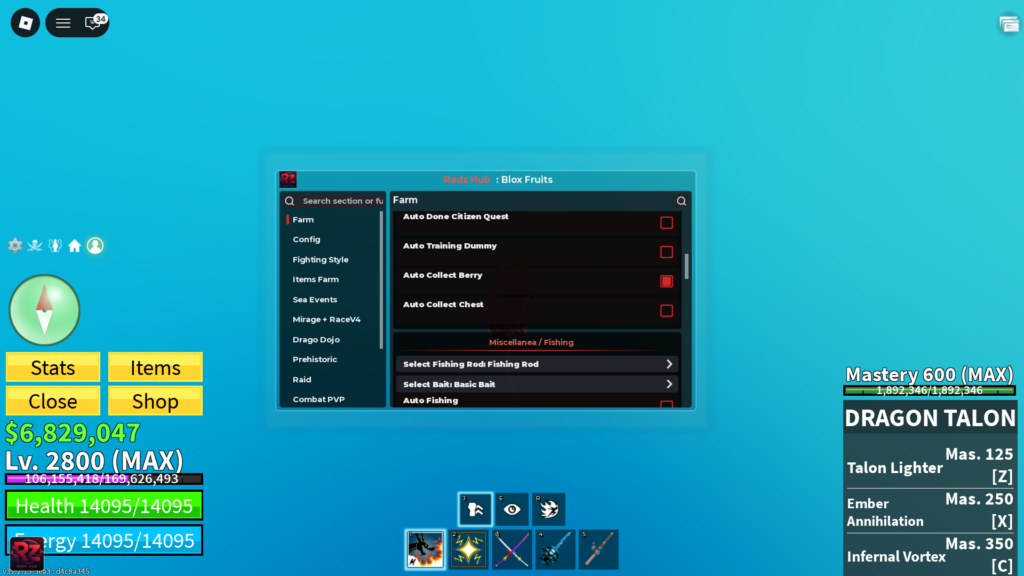Open the Drago Dojo section
Image resolution: width=1024 pixels, height=576 pixels.
click(x=316, y=340)
